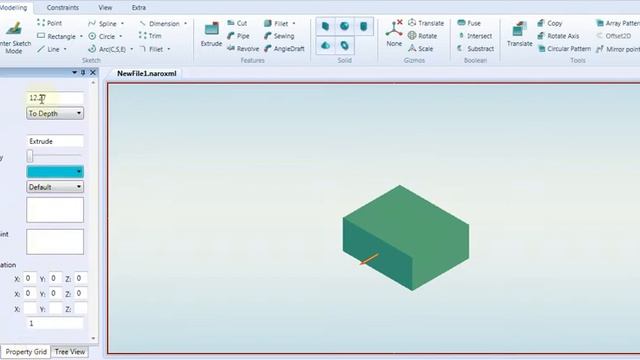640x360 pixels.
Task: Open the Arc(C,S,E) dropdown arrow
Action: (x=131, y=49)
